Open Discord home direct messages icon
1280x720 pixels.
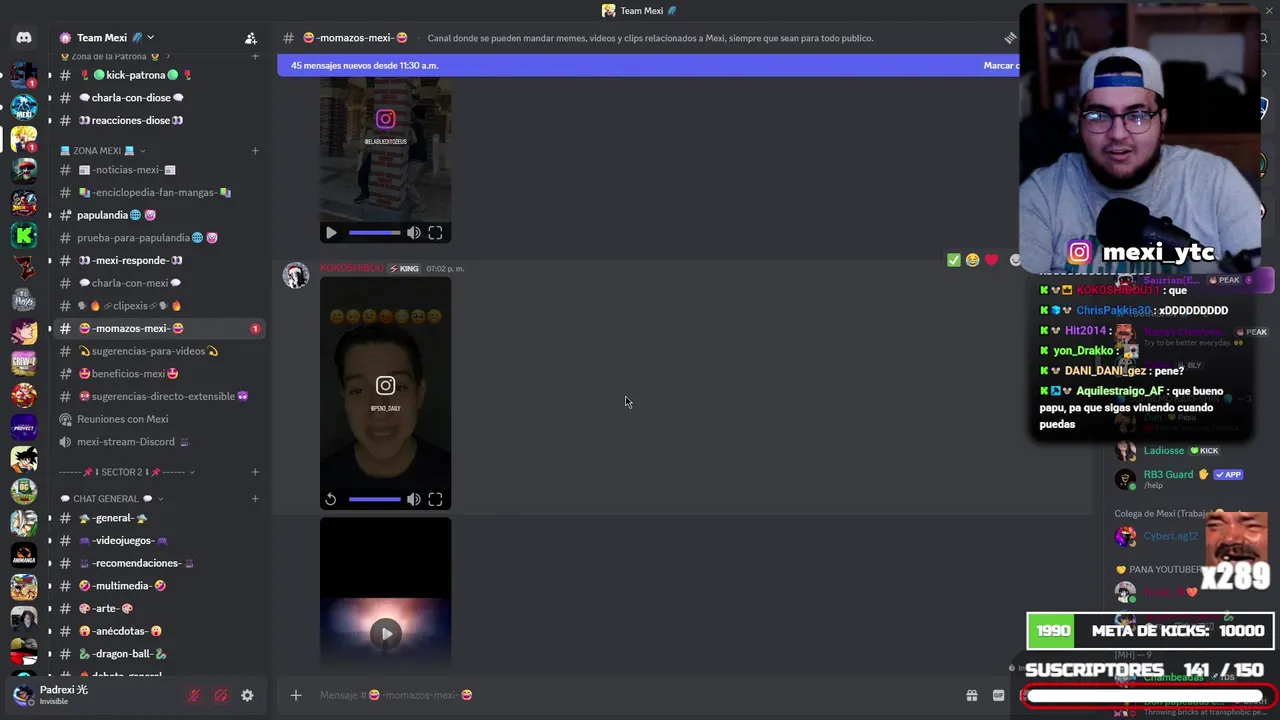[x=24, y=38]
